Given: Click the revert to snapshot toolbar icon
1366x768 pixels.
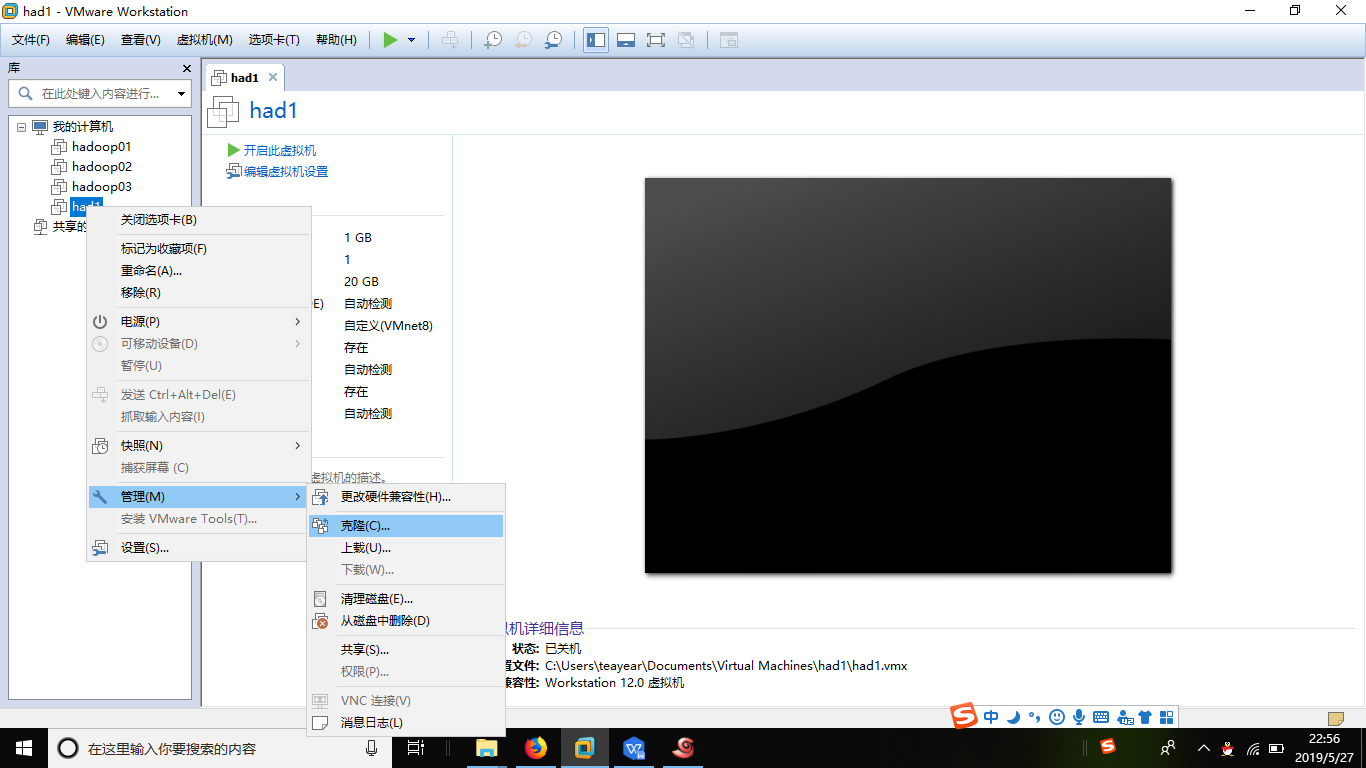Looking at the screenshot, I should coord(523,40).
